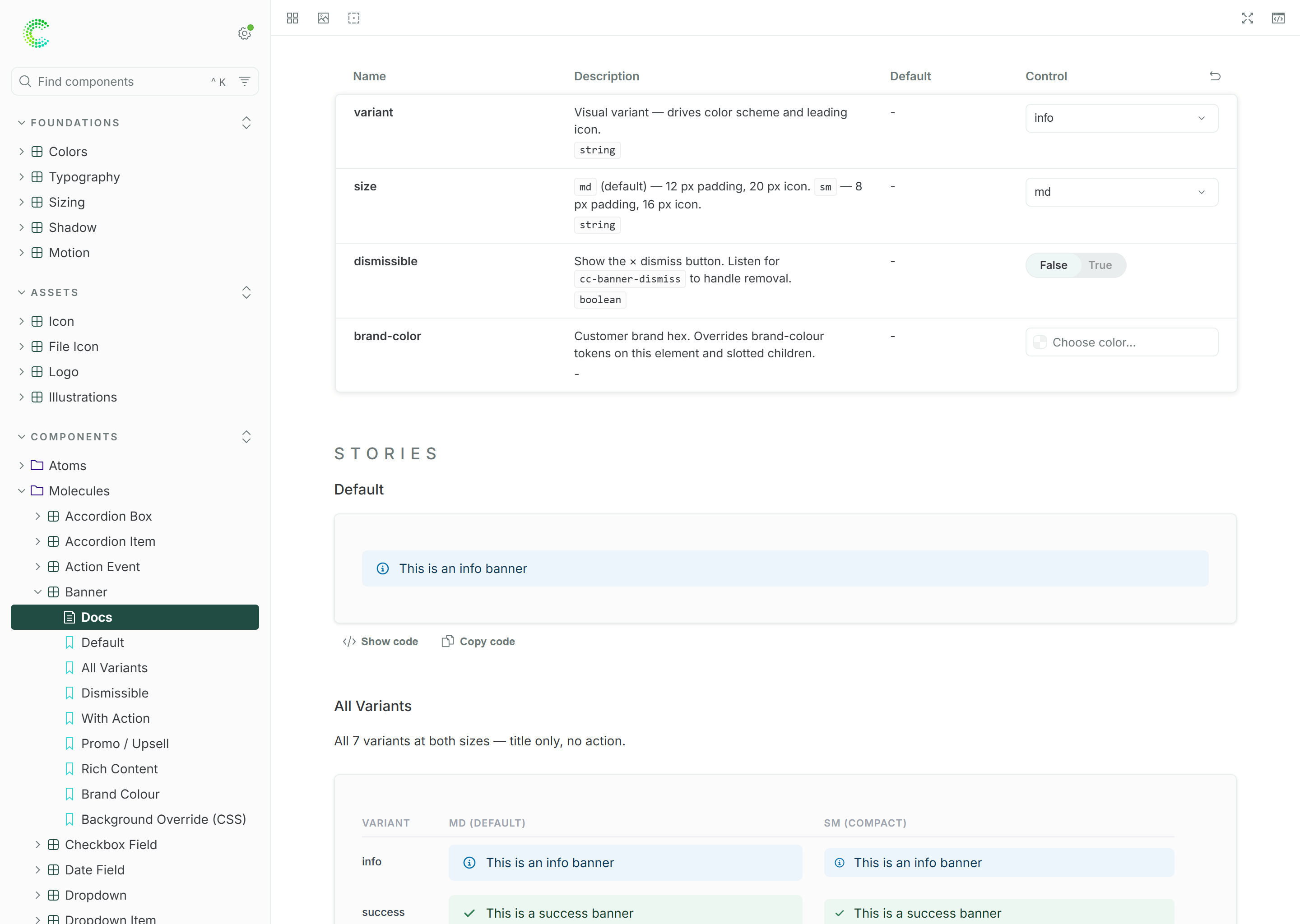The width and height of the screenshot is (1300, 924).
Task: Select the Docs page under Banner
Action: tap(135, 617)
